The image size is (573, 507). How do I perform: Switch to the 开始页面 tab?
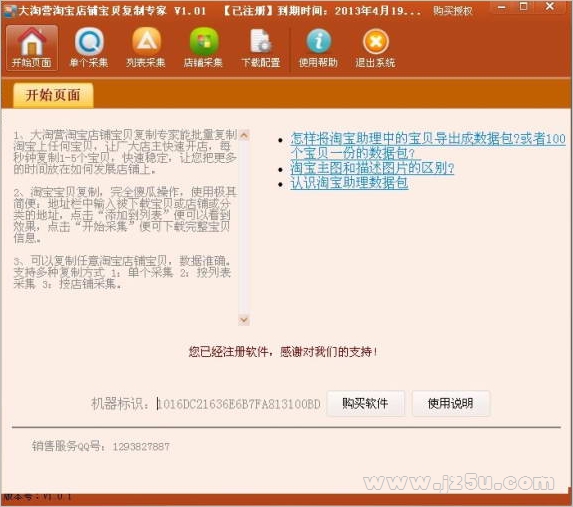click(53, 95)
